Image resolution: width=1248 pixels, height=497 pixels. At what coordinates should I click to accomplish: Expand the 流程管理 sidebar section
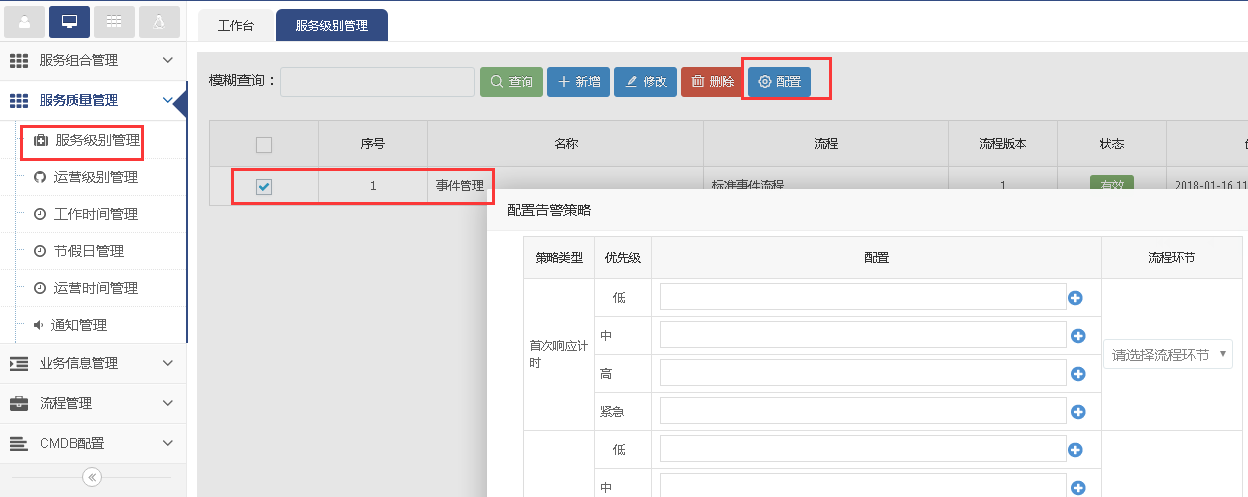(93, 403)
